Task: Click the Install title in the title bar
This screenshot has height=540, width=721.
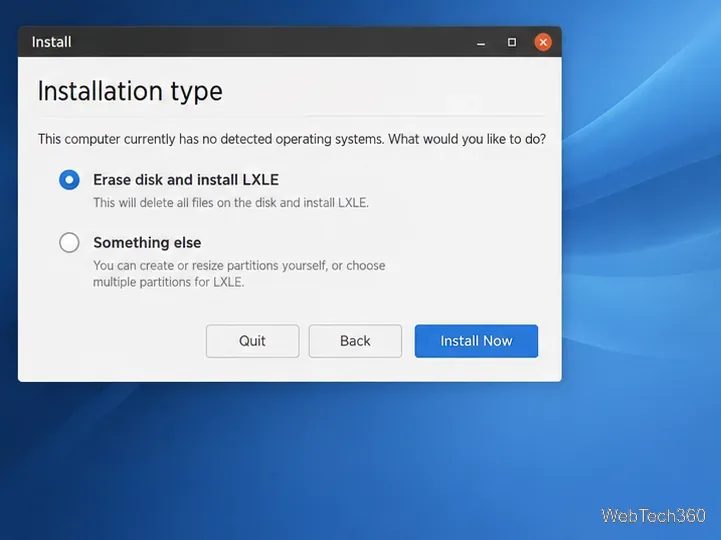Action: click(x=52, y=42)
